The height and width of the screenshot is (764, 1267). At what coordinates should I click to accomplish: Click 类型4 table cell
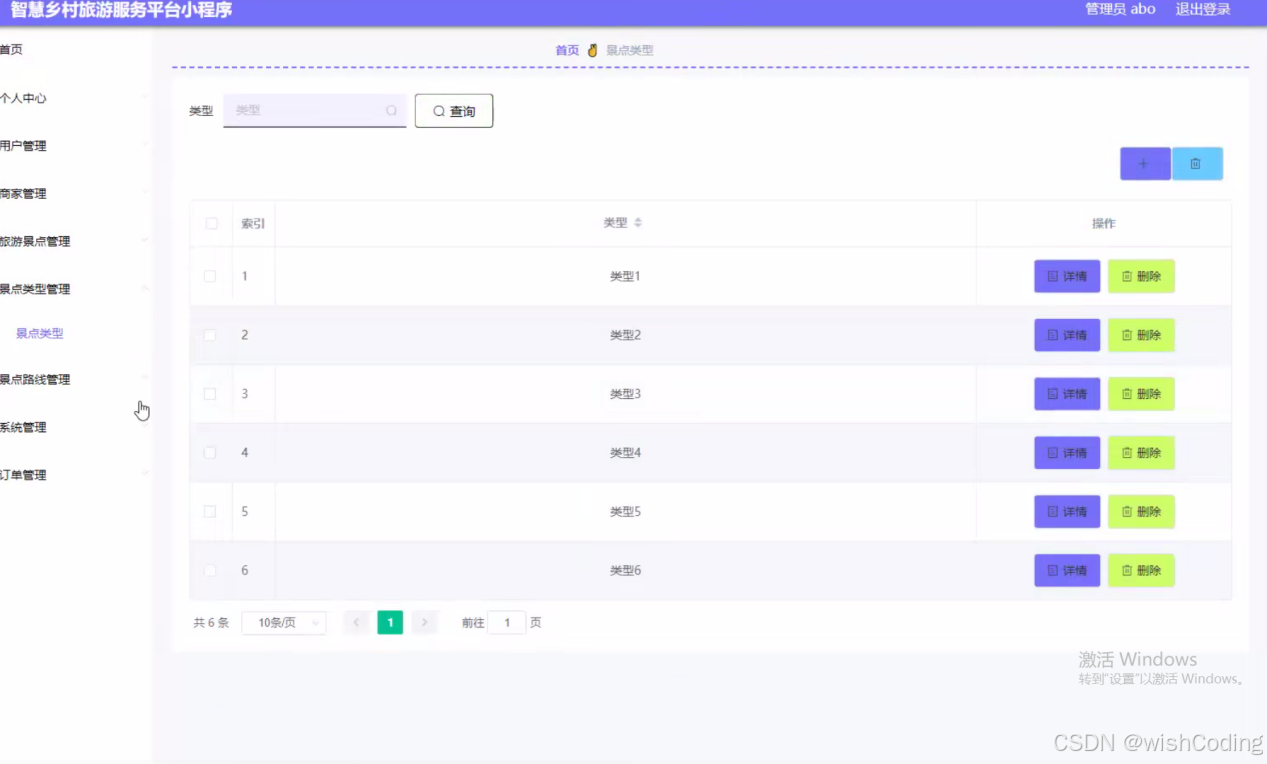point(625,453)
